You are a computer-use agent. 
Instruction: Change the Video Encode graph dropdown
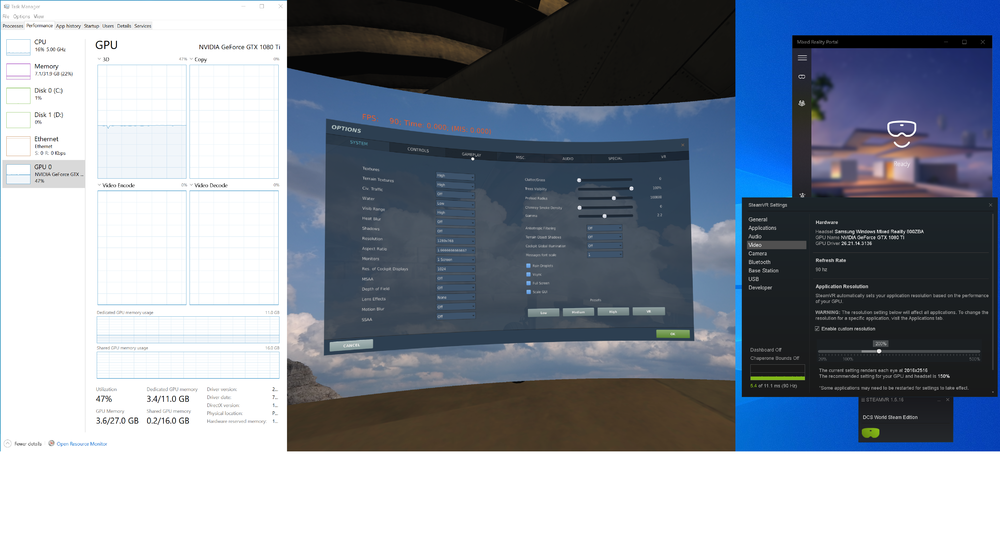click(x=116, y=186)
